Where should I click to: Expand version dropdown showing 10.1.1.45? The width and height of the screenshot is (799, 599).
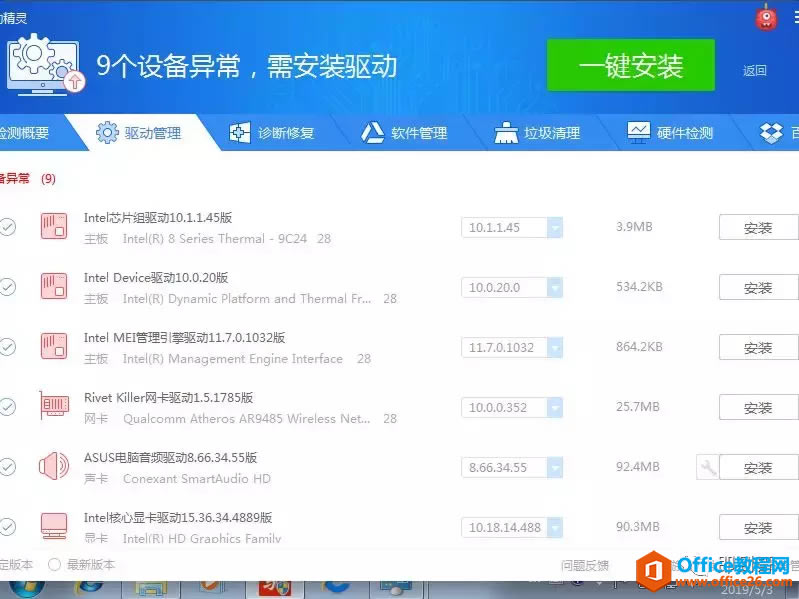coord(554,228)
